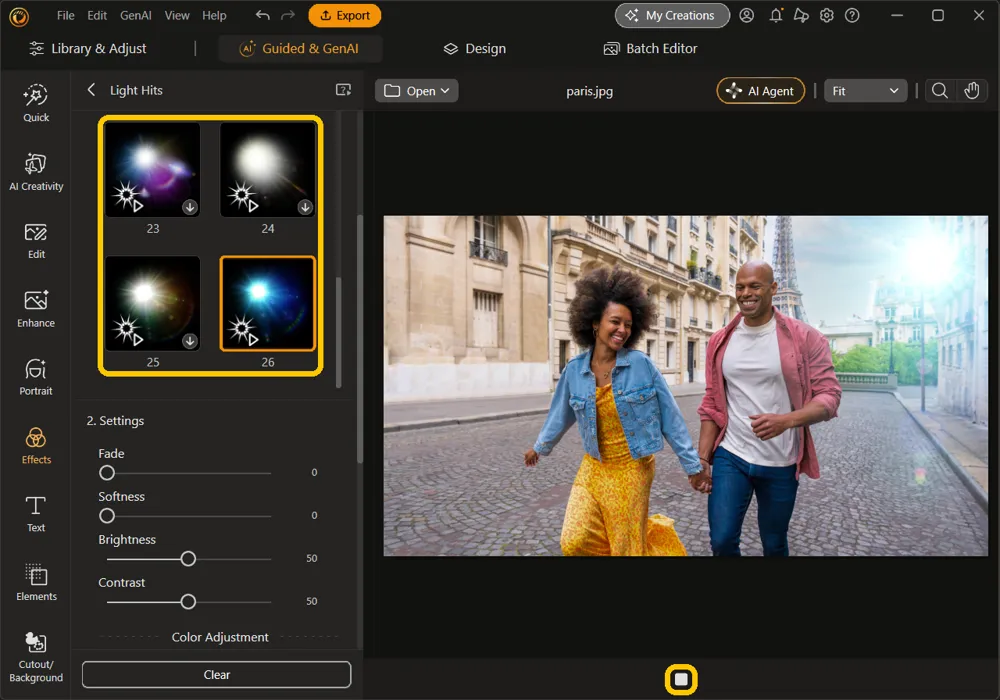Open the AI Creativity sidebar panel
Screen dimensions: 1000x700
(36, 172)
